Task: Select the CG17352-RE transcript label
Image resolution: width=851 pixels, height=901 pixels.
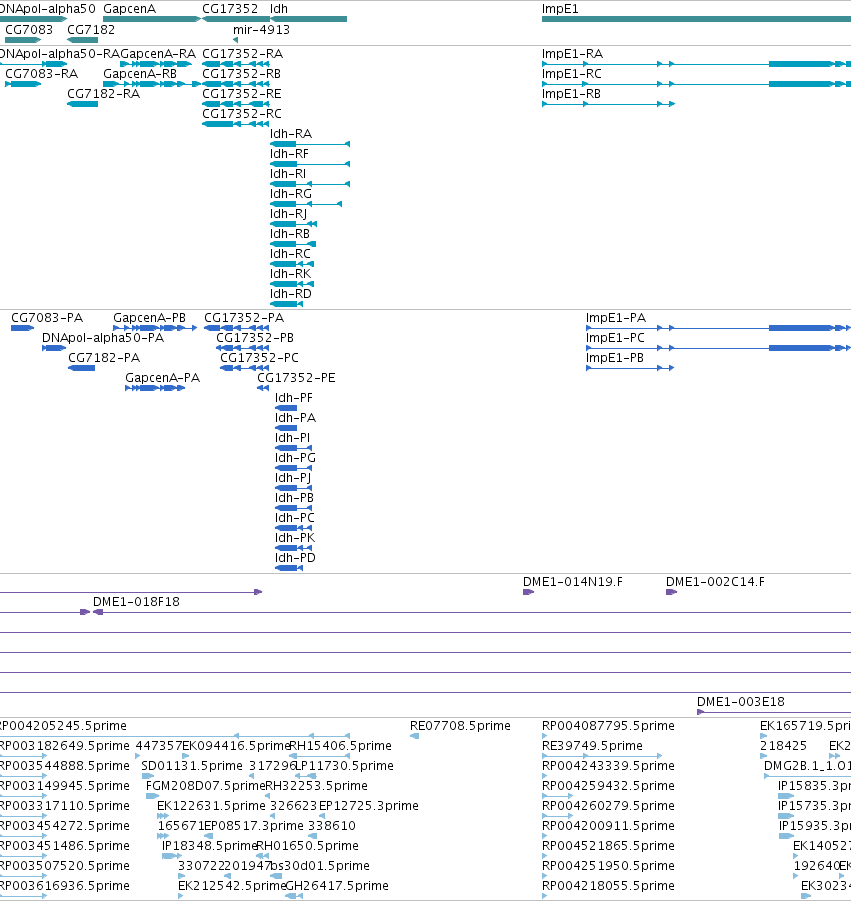Action: [x=242, y=94]
